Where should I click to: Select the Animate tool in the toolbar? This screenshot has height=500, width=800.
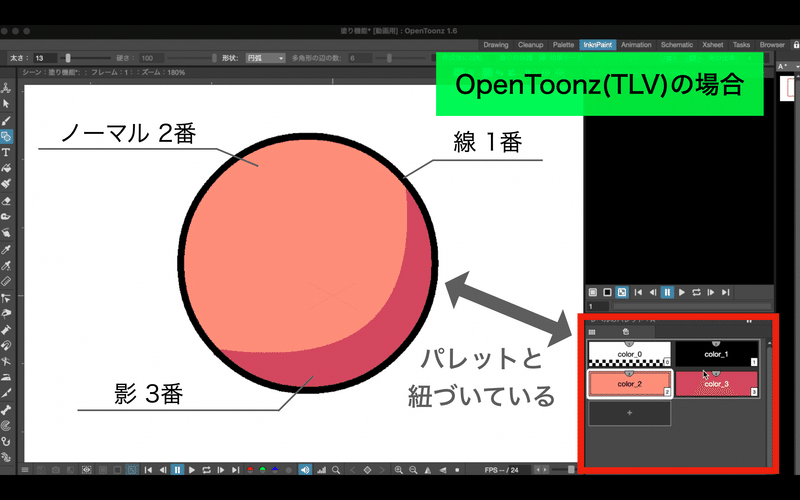click(x=6, y=88)
